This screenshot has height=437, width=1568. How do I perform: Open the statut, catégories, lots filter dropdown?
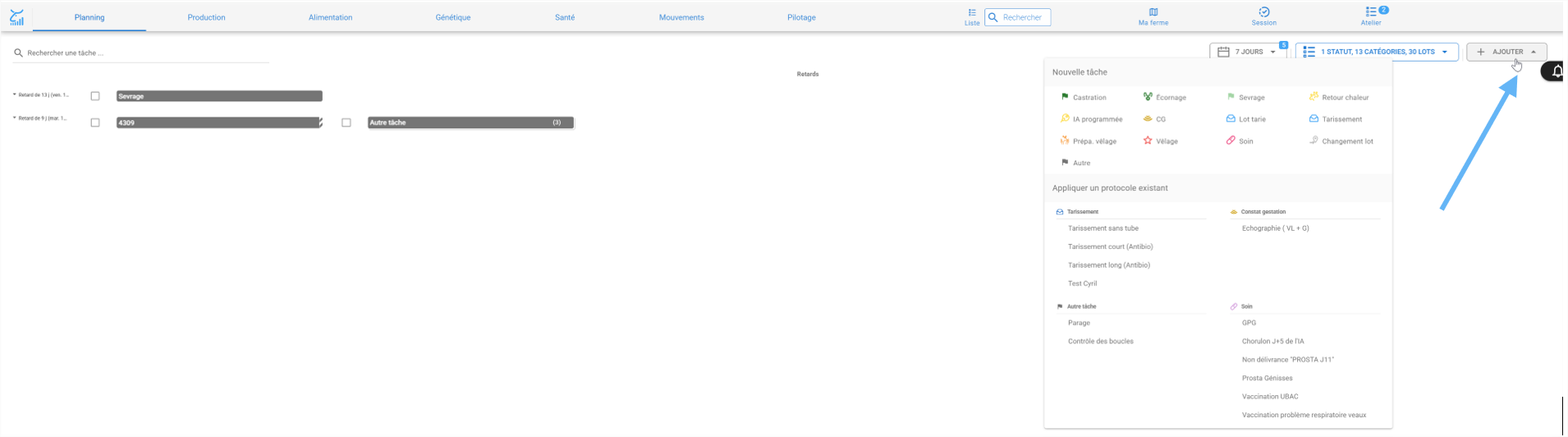coord(1377,52)
